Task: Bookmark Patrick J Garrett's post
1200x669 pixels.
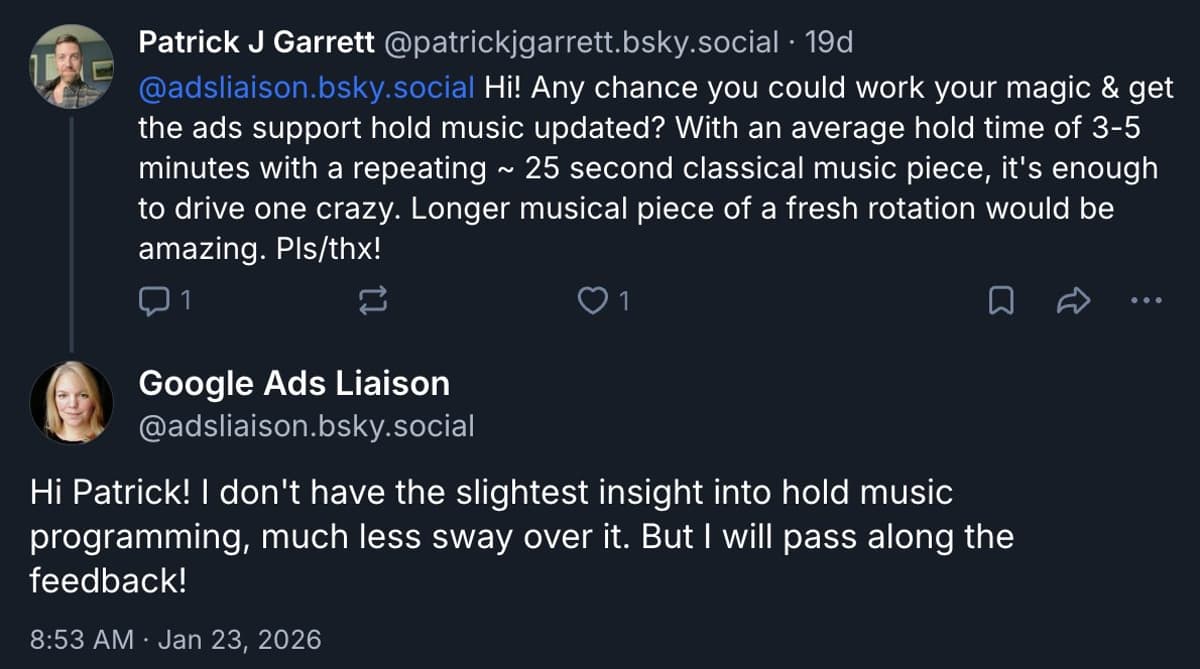Action: (x=1001, y=301)
